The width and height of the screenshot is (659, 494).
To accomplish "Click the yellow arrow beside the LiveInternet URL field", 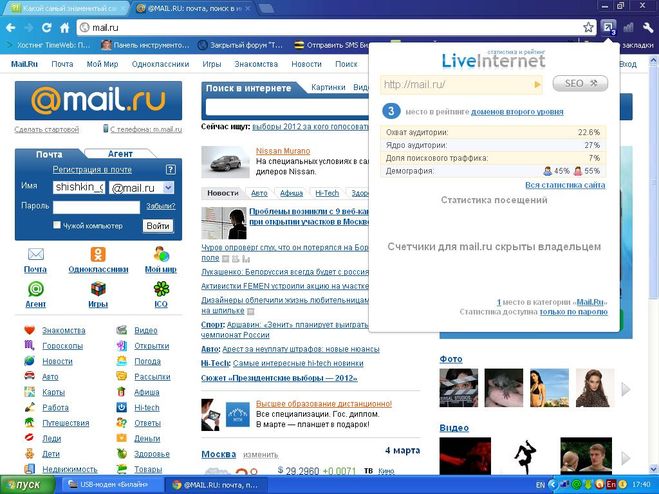I will pos(537,85).
